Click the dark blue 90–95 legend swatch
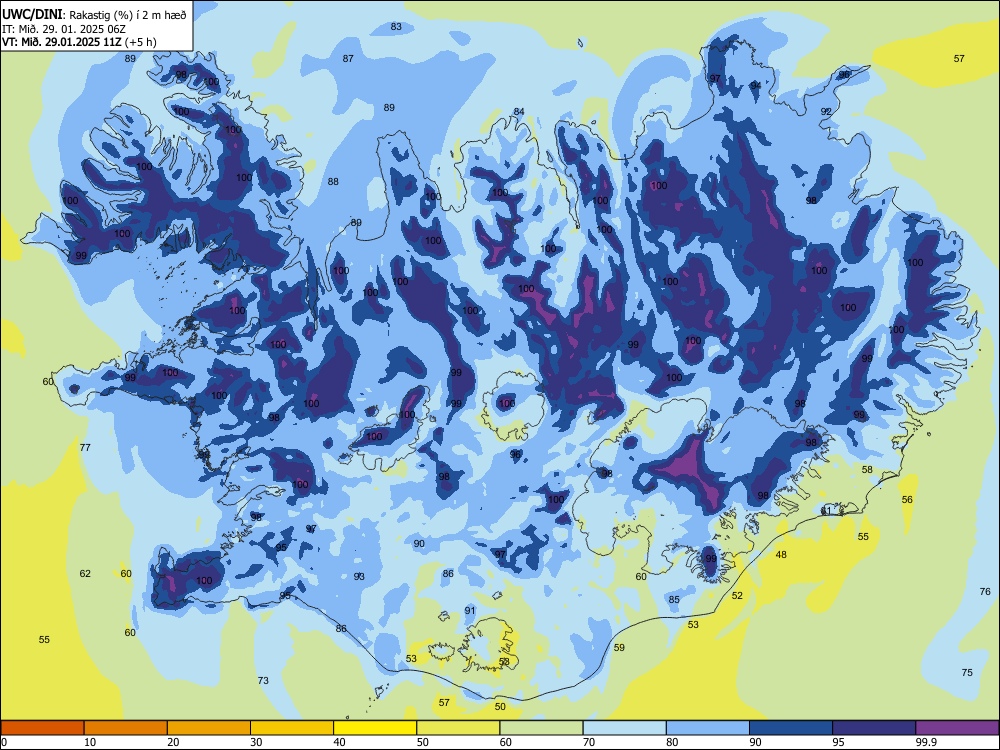Viewport: 1000px width, 750px height. 791,728
